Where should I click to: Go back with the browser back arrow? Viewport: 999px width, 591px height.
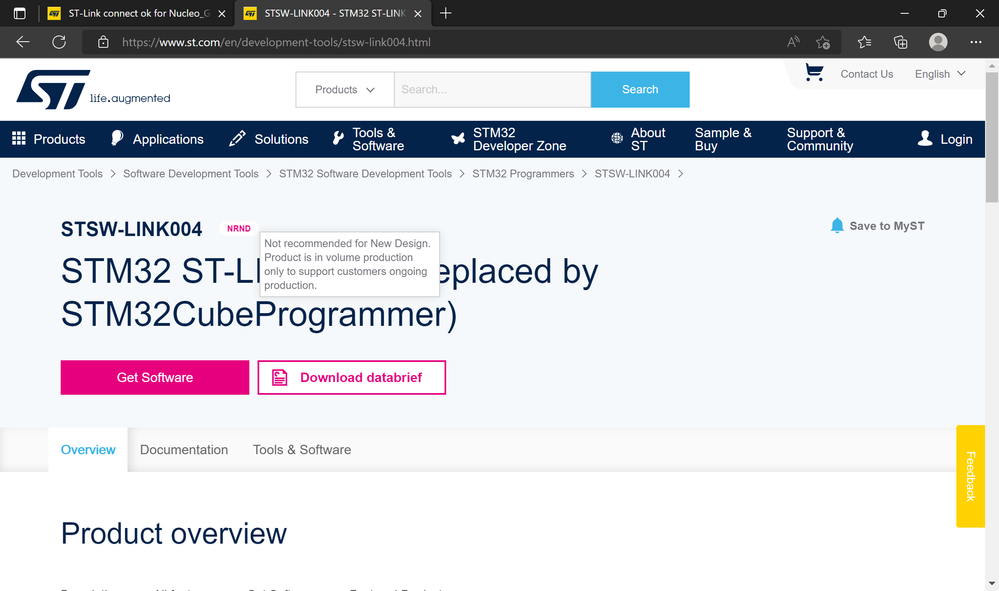point(23,42)
